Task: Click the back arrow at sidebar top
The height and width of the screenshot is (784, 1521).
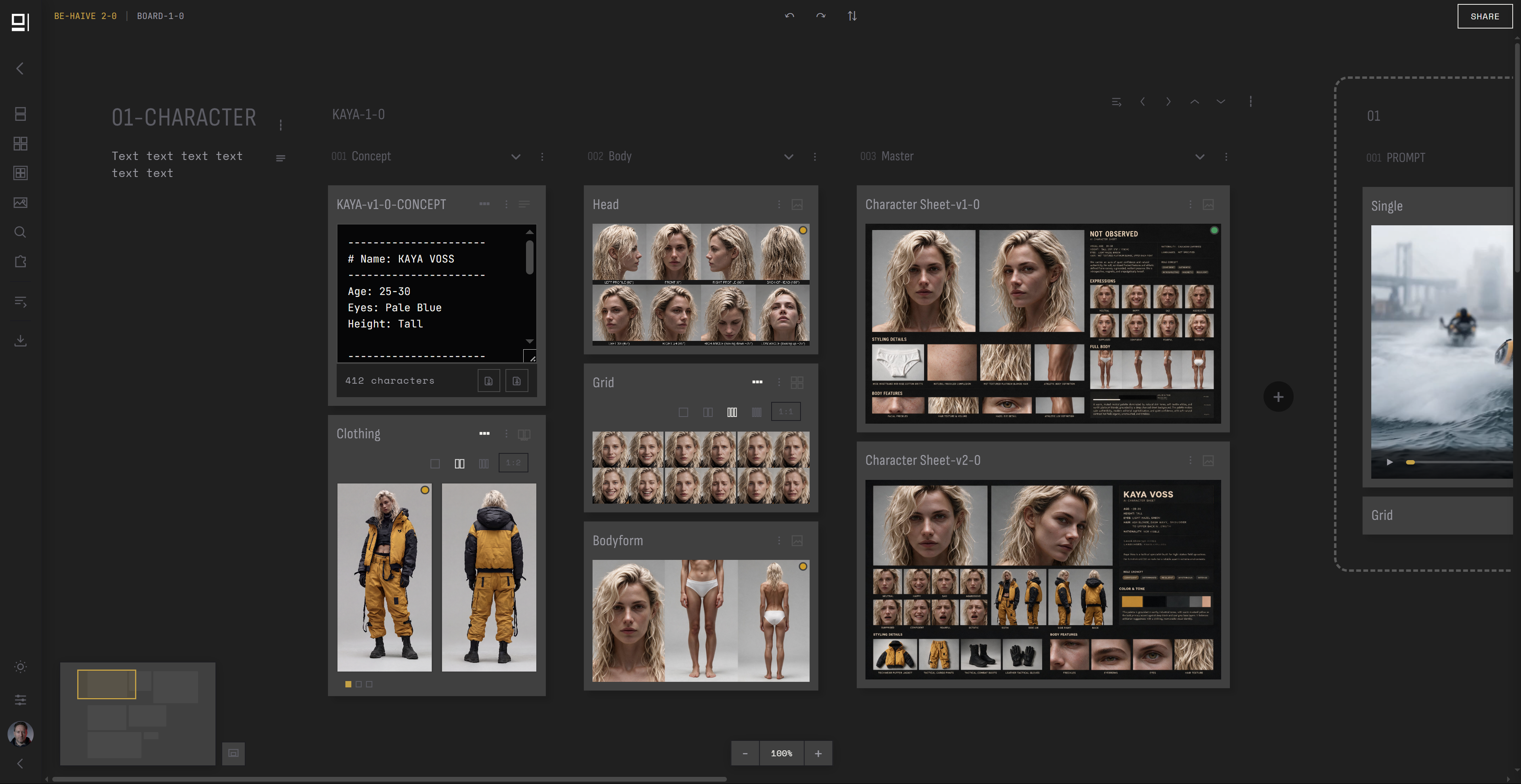Action: click(x=20, y=69)
